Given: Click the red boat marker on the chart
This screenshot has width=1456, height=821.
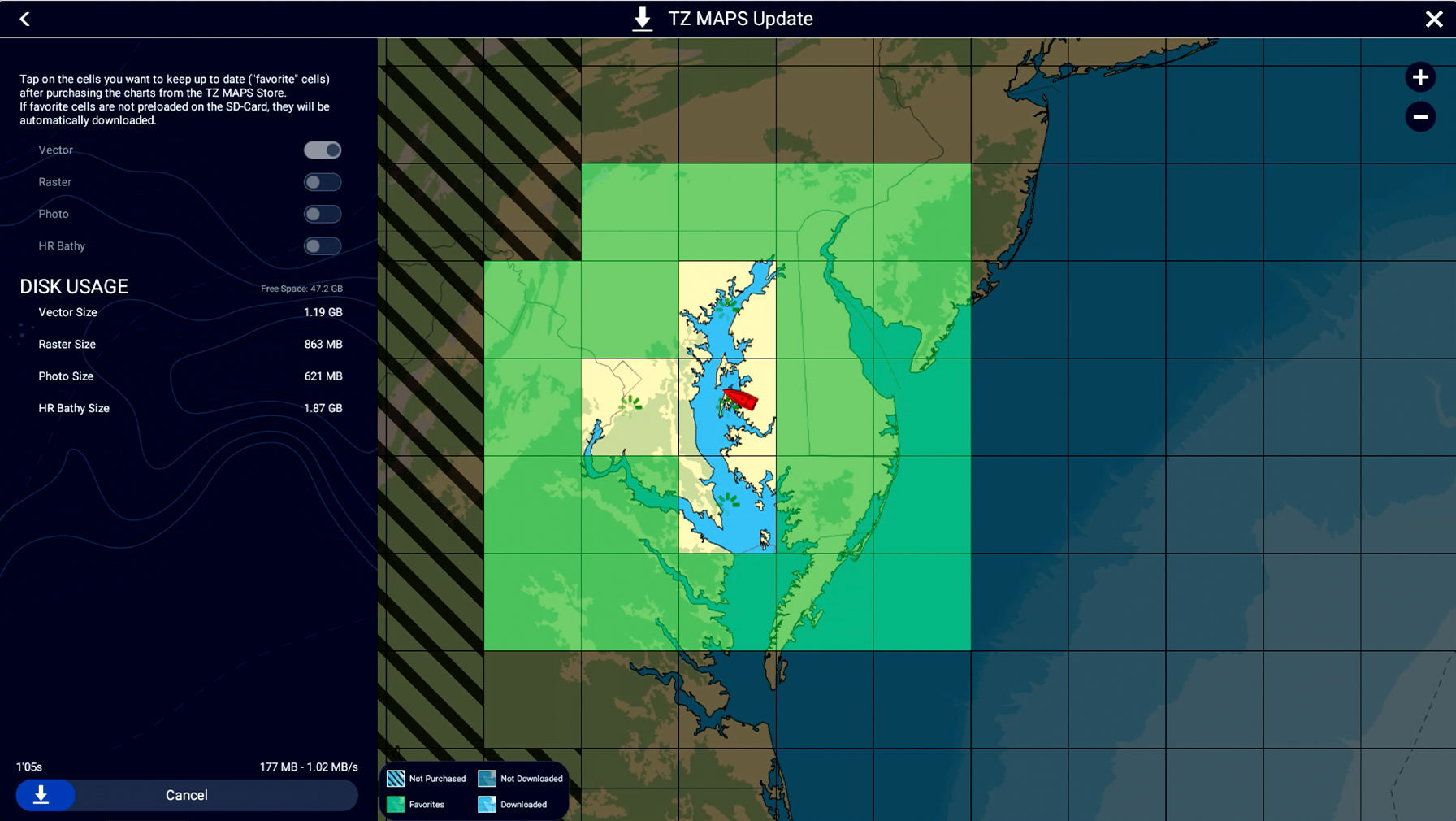Looking at the screenshot, I should pos(739,399).
